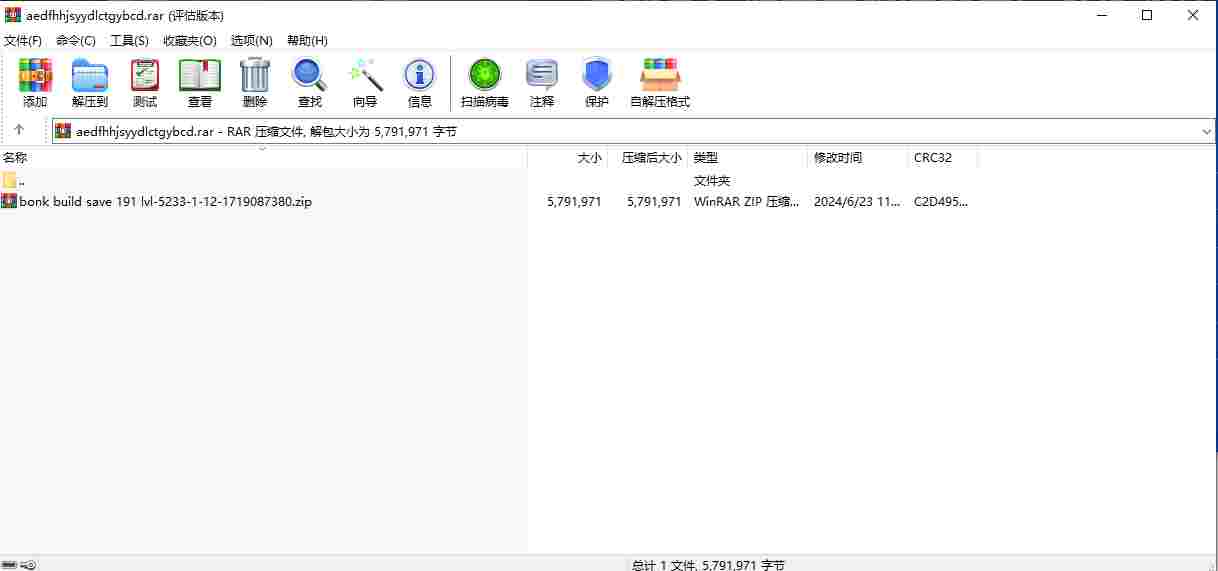Open the 文件(F) menu
Image resolution: width=1218 pixels, height=571 pixels.
[23, 41]
